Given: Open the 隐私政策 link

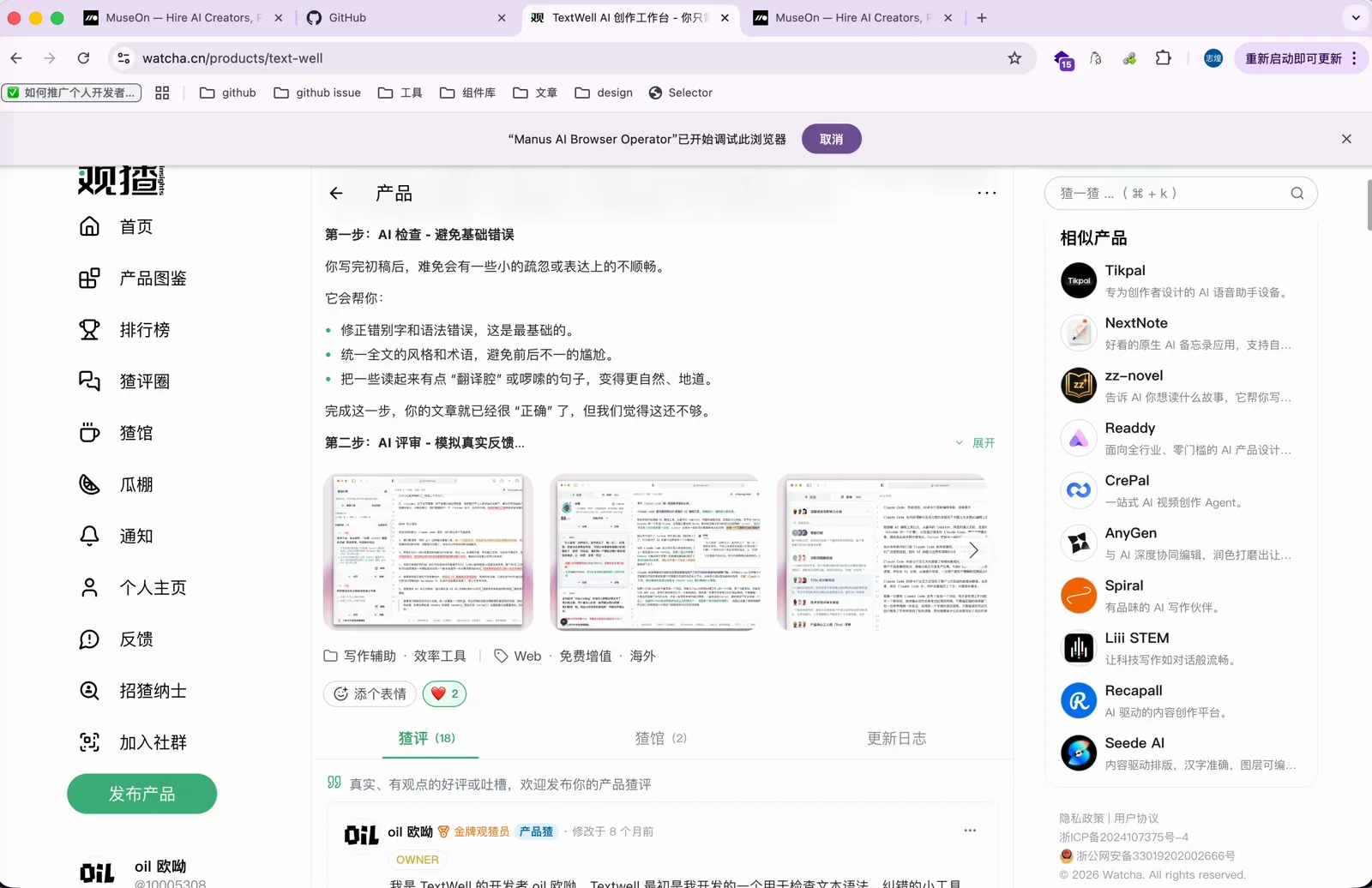Looking at the screenshot, I should click(x=1081, y=819).
